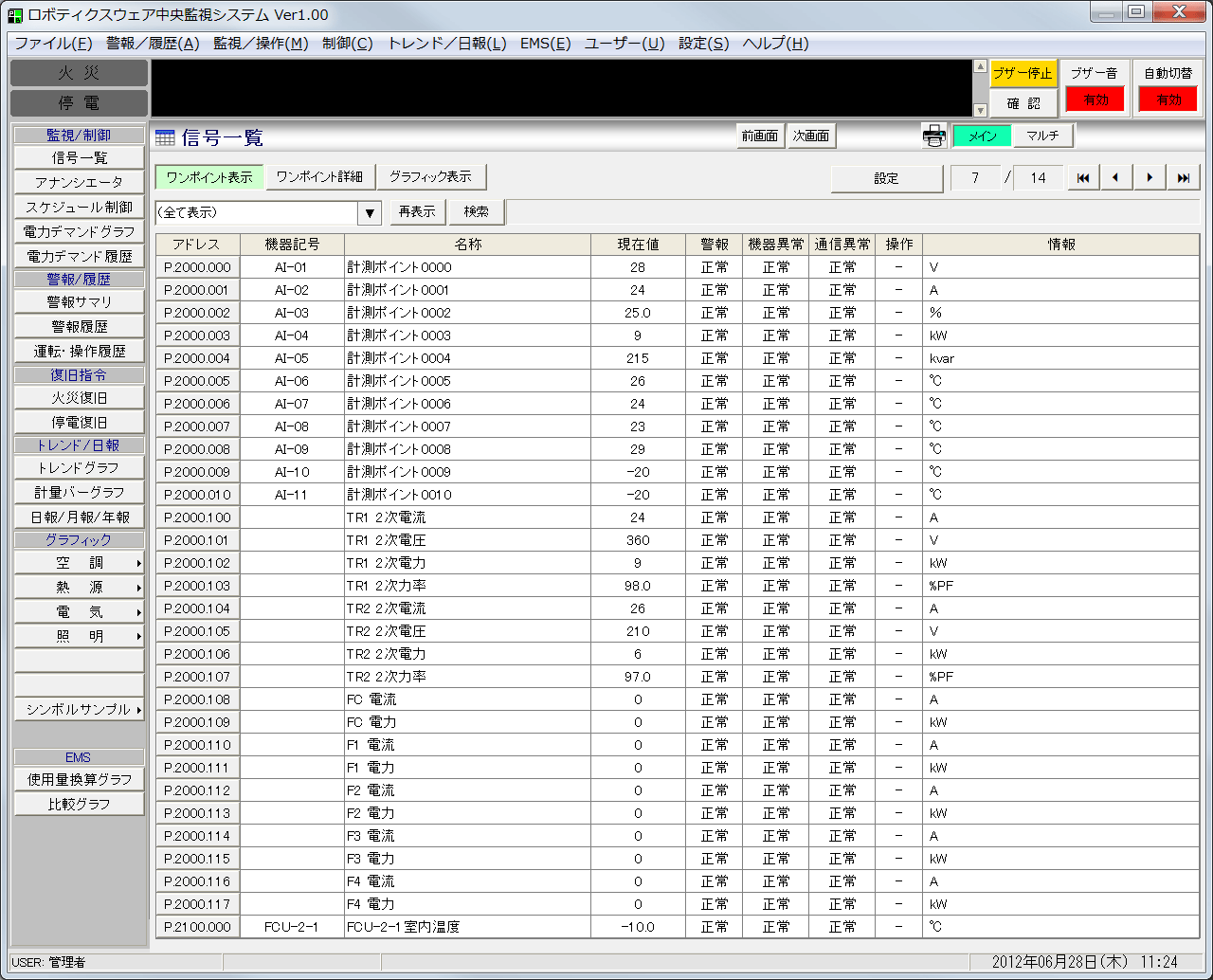The image size is (1213, 980).
Task: Select ワンポイント詳細 view
Action: (319, 177)
